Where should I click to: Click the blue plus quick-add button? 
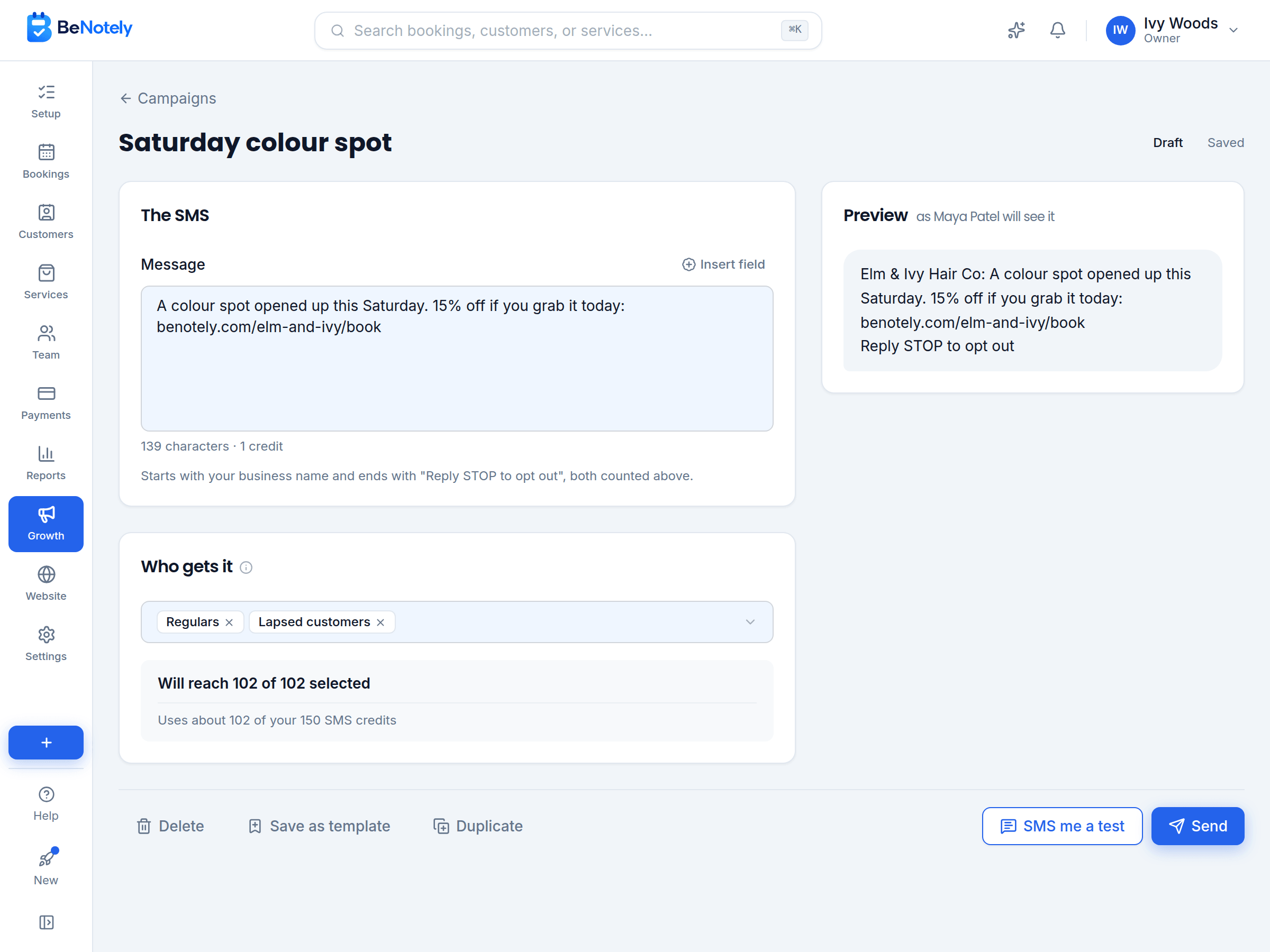pos(46,743)
